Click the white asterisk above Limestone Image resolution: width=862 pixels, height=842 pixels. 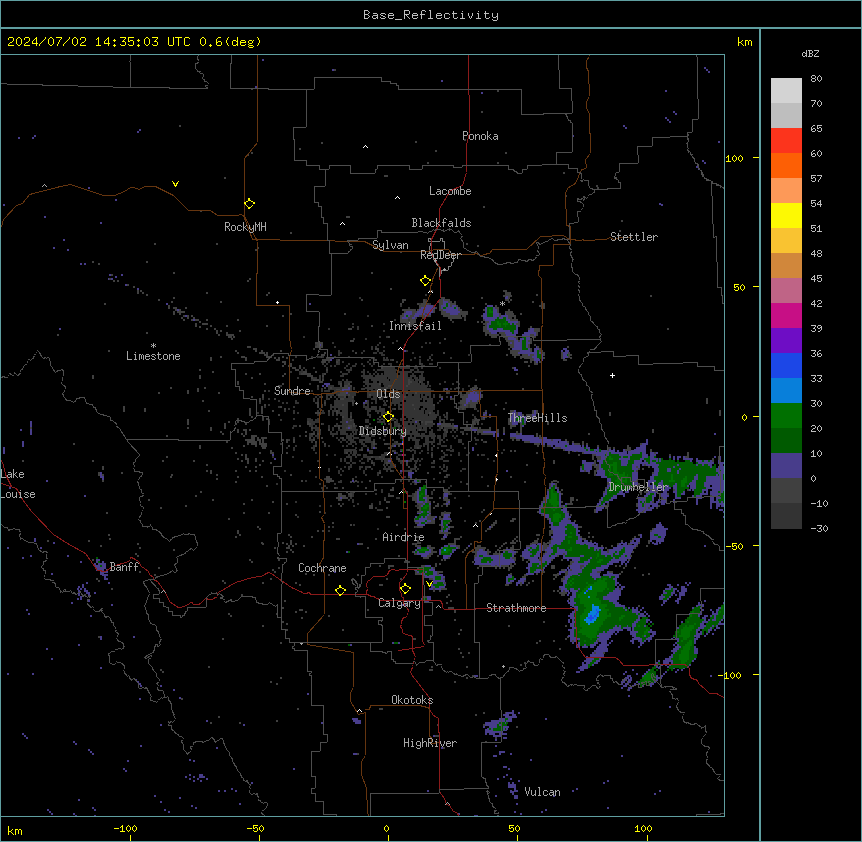click(153, 346)
